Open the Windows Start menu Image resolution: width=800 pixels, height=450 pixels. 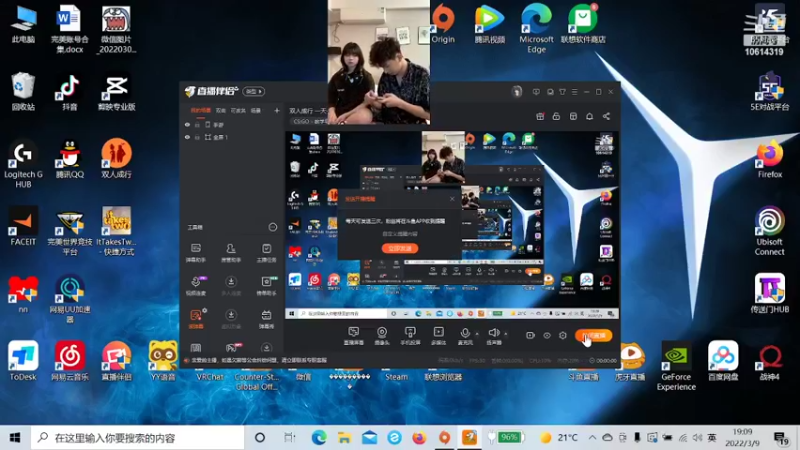pos(15,438)
